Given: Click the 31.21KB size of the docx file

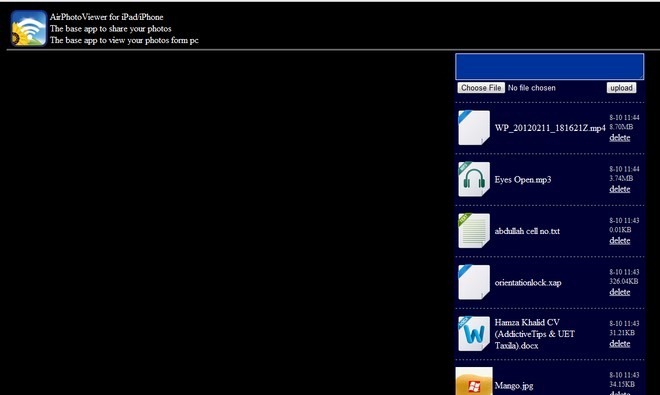Looking at the screenshot, I should pos(622,333).
